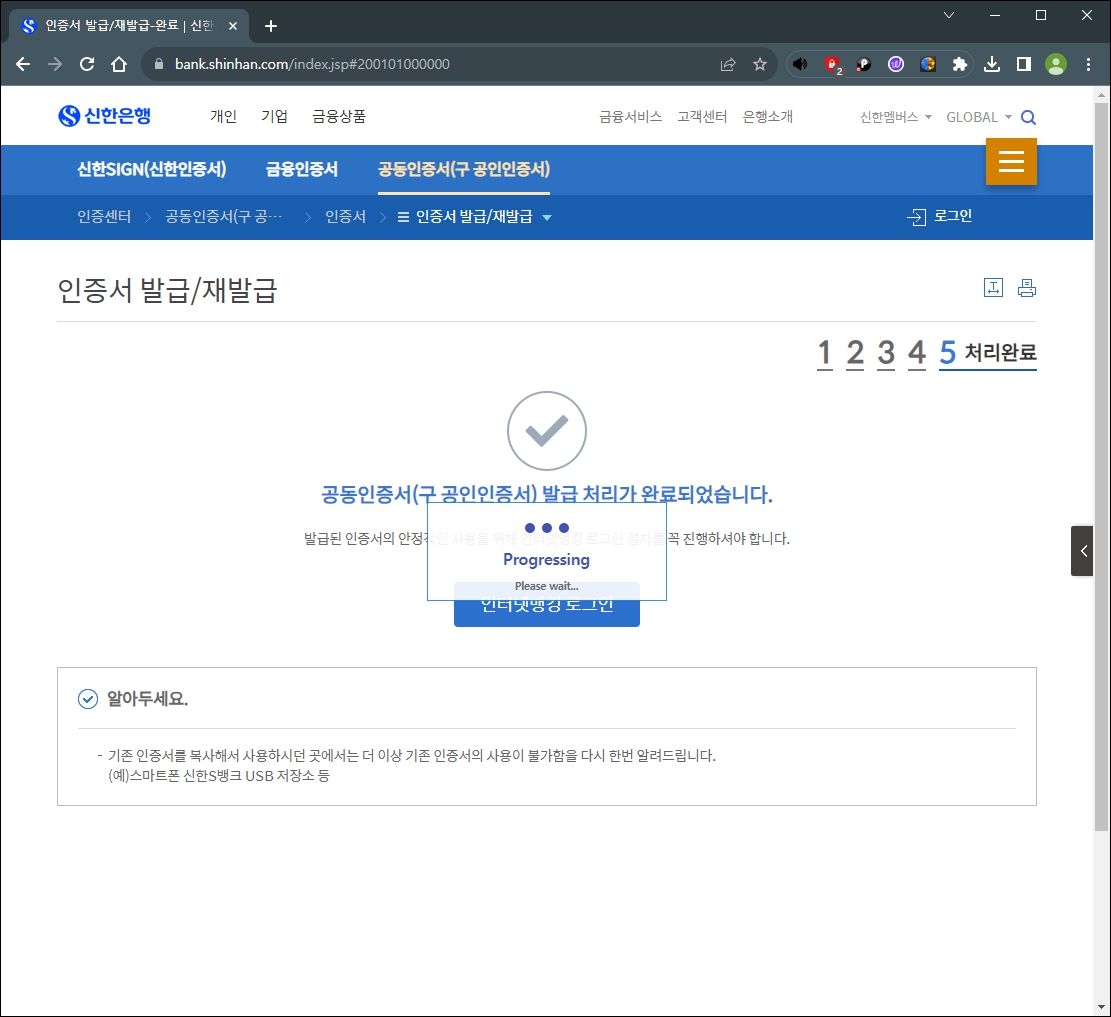Expand the GLOBAL dropdown
This screenshot has width=1111, height=1017.
point(979,117)
